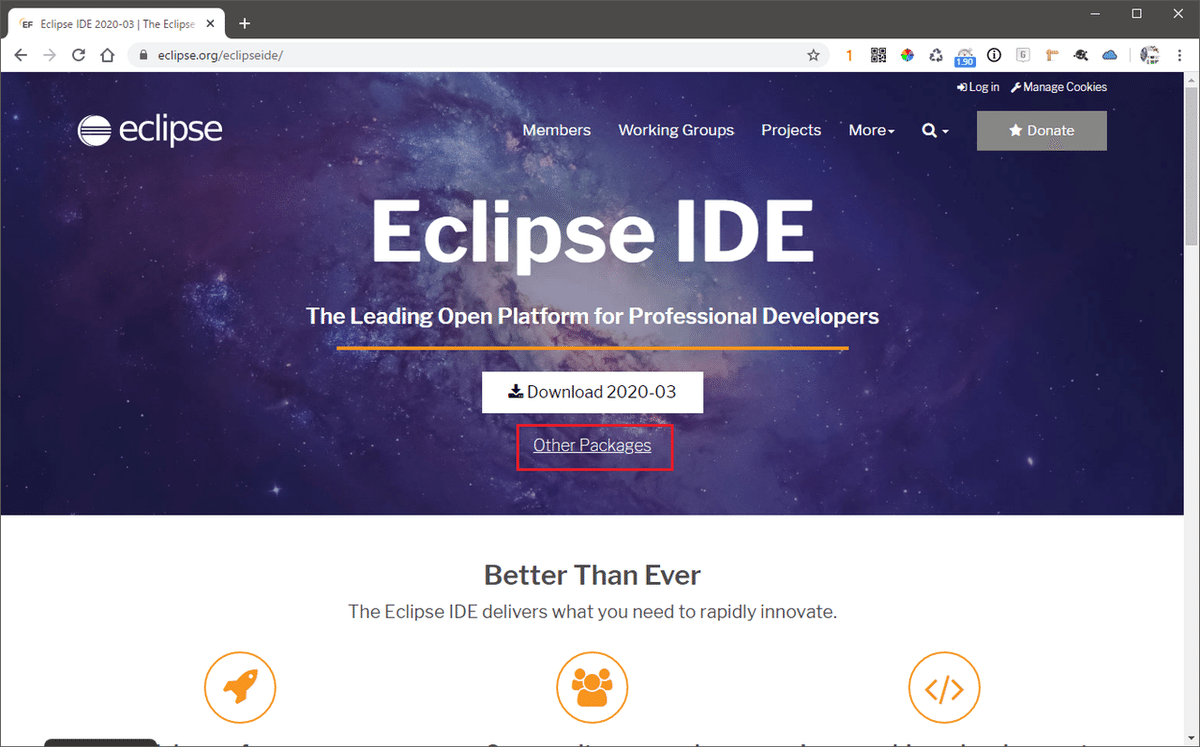The width and height of the screenshot is (1200, 747).
Task: Close the Eclipse IDE 2020-03 tab
Action: (210, 23)
